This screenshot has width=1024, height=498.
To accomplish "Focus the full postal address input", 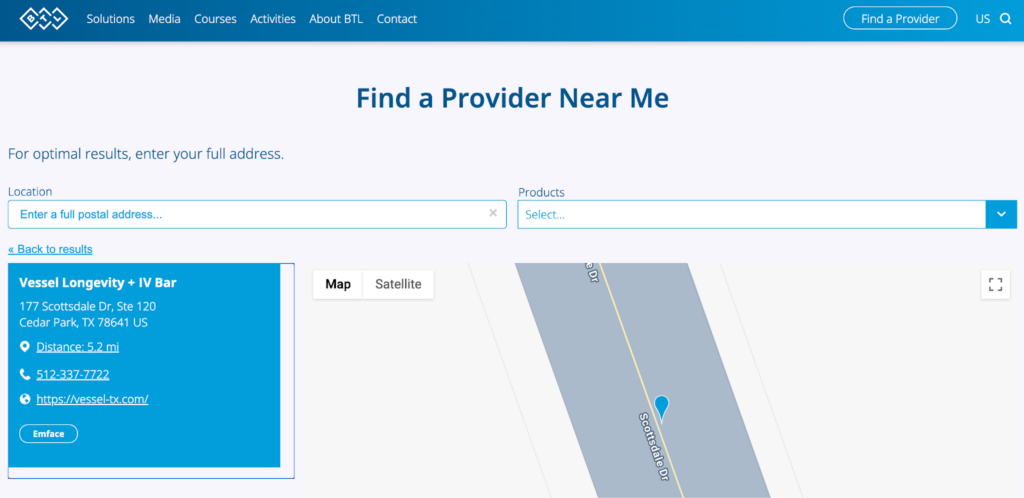I will [x=250, y=214].
